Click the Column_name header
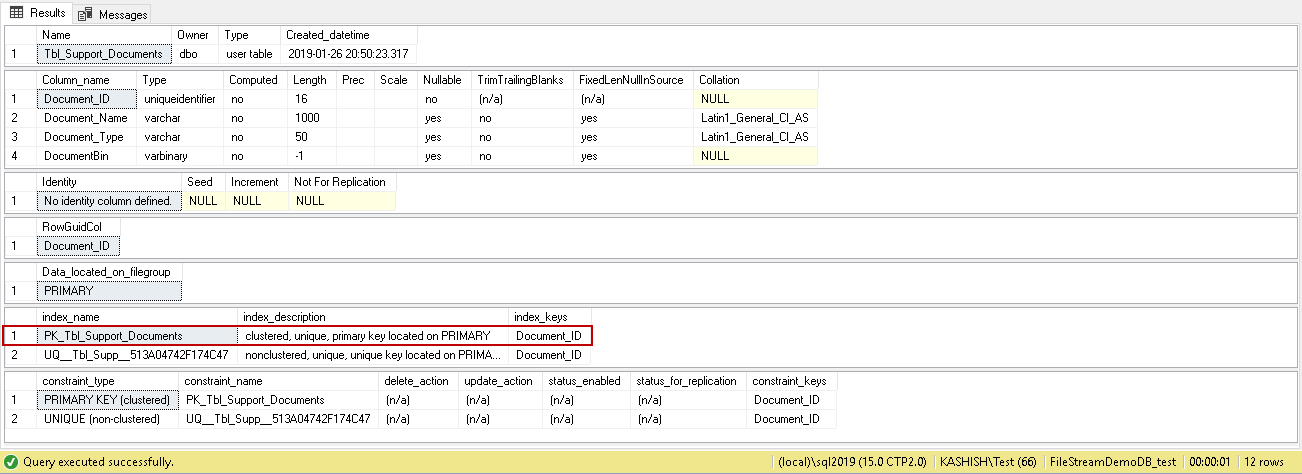 click(75, 80)
